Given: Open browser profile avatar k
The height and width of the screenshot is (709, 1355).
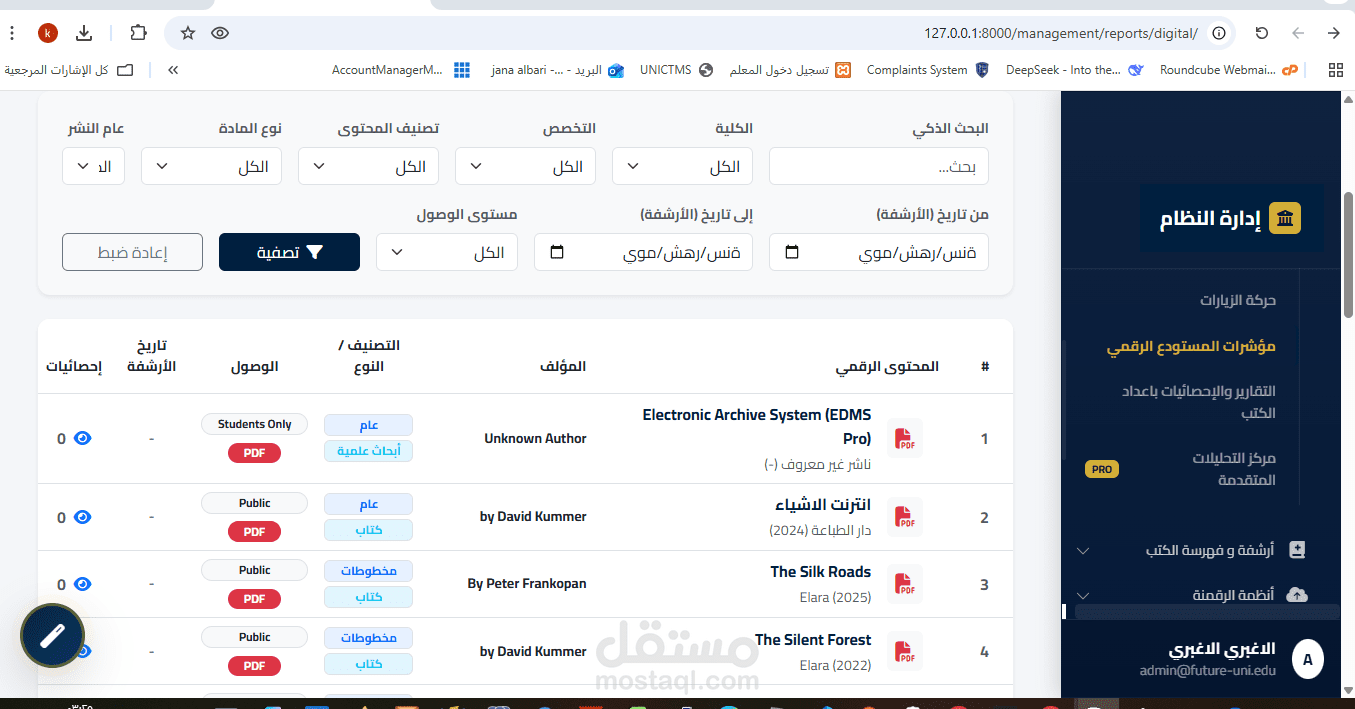Looking at the screenshot, I should click(48, 33).
